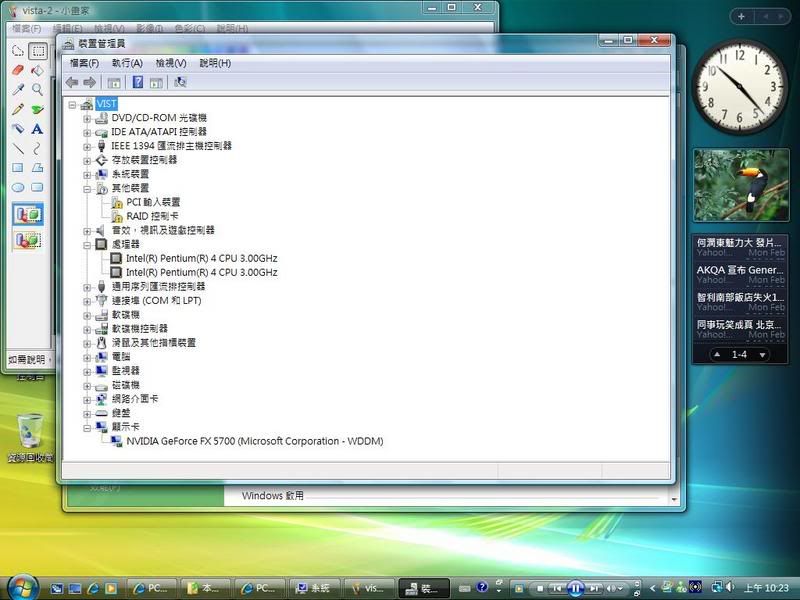
Task: Pause playback in the taskbar media toolbar
Action: [x=575, y=588]
